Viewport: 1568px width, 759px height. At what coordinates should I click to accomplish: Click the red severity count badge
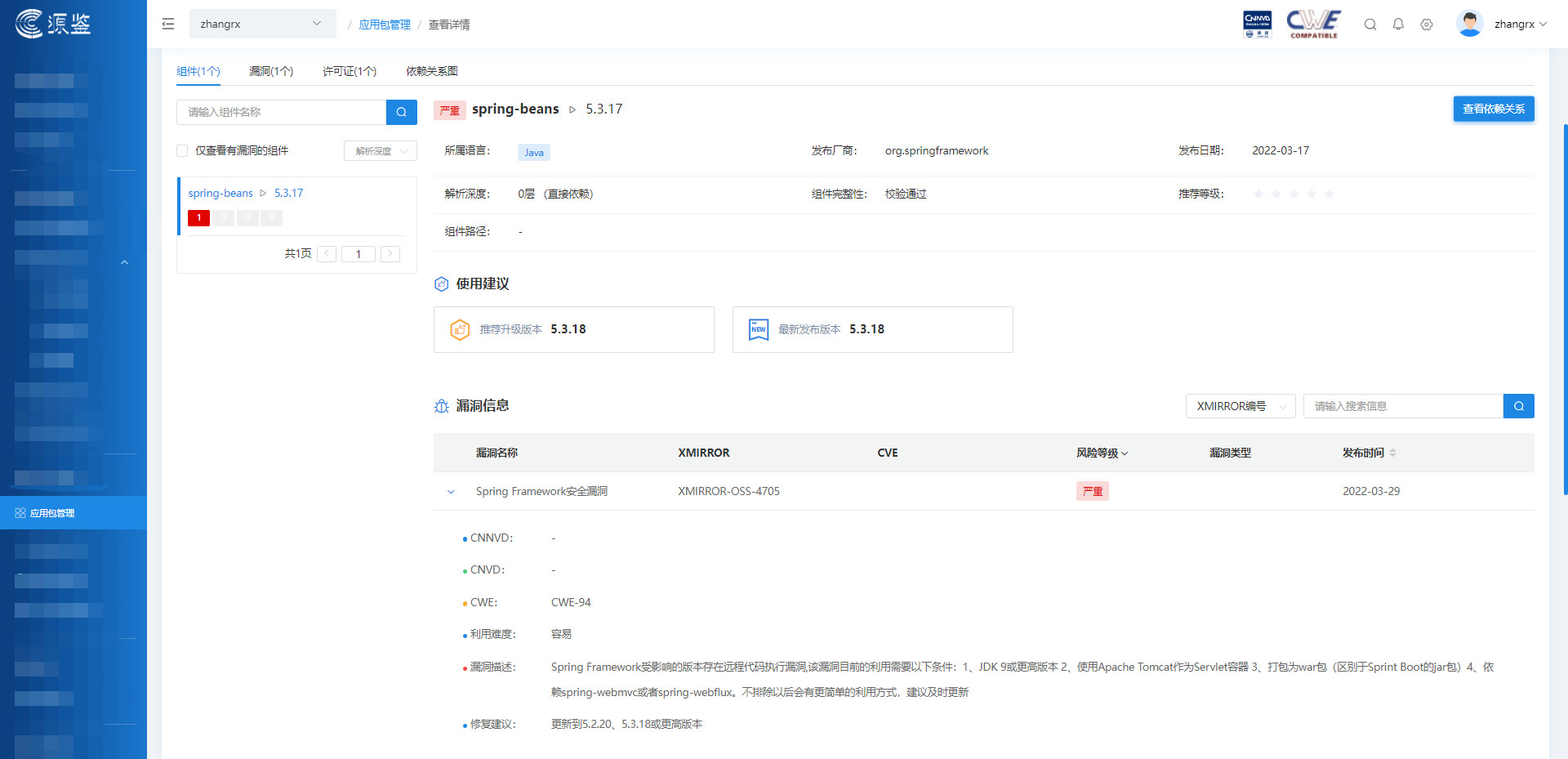point(198,218)
